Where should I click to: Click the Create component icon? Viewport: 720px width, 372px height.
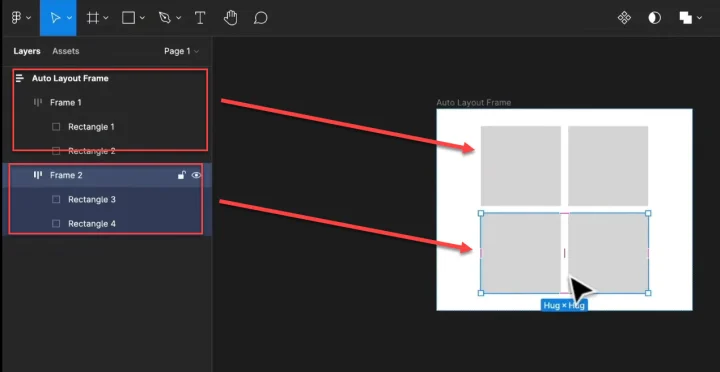tap(624, 18)
